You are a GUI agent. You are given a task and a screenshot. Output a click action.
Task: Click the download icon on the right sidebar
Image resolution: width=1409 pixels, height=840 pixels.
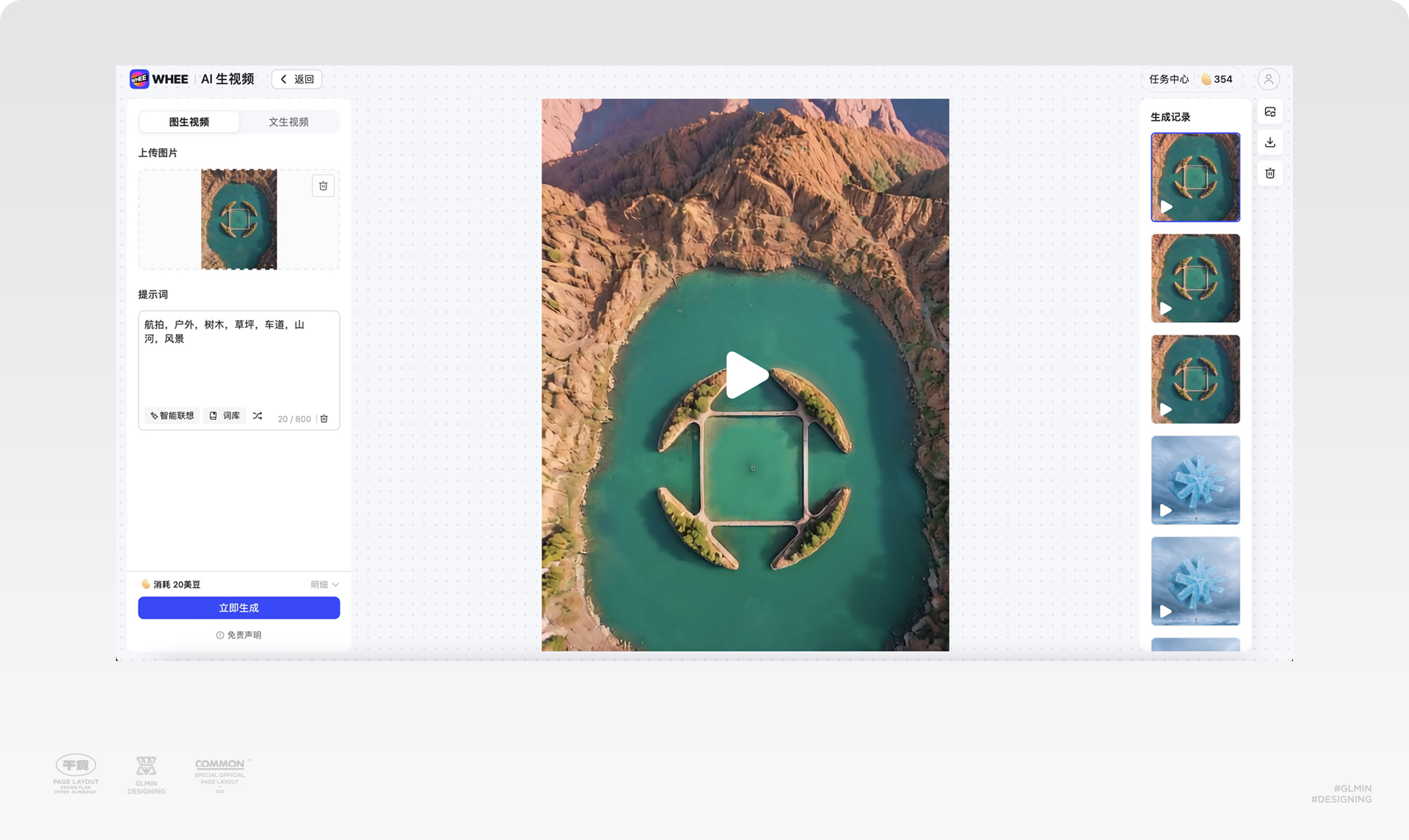click(x=1270, y=142)
